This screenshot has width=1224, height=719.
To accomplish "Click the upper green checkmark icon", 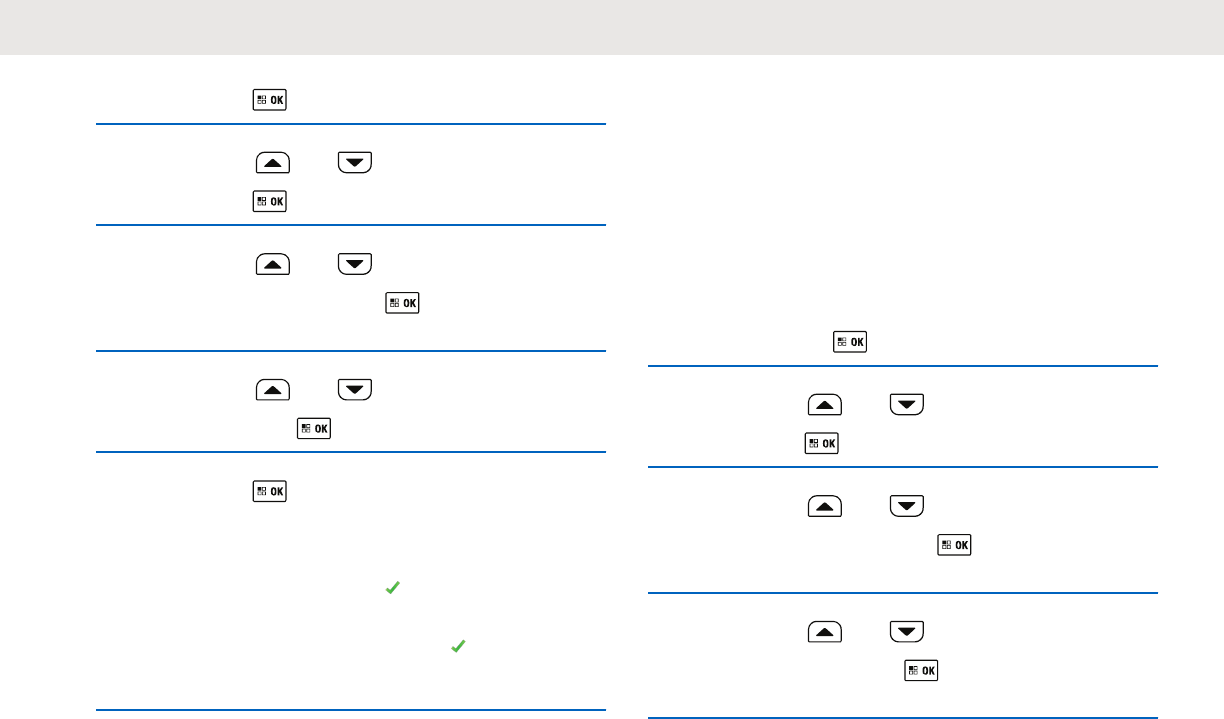I will (393, 591).
